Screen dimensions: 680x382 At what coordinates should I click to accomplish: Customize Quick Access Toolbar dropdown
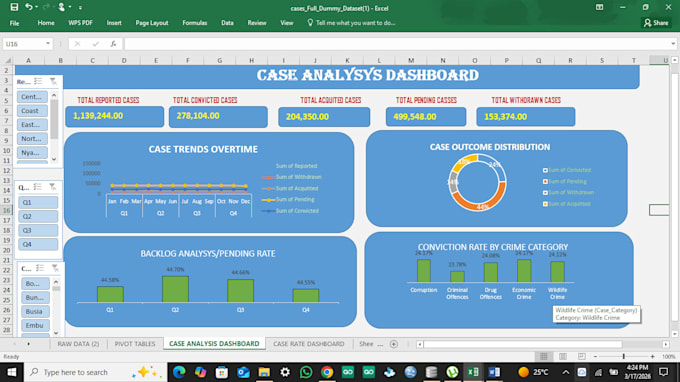pyautogui.click(x=80, y=7)
